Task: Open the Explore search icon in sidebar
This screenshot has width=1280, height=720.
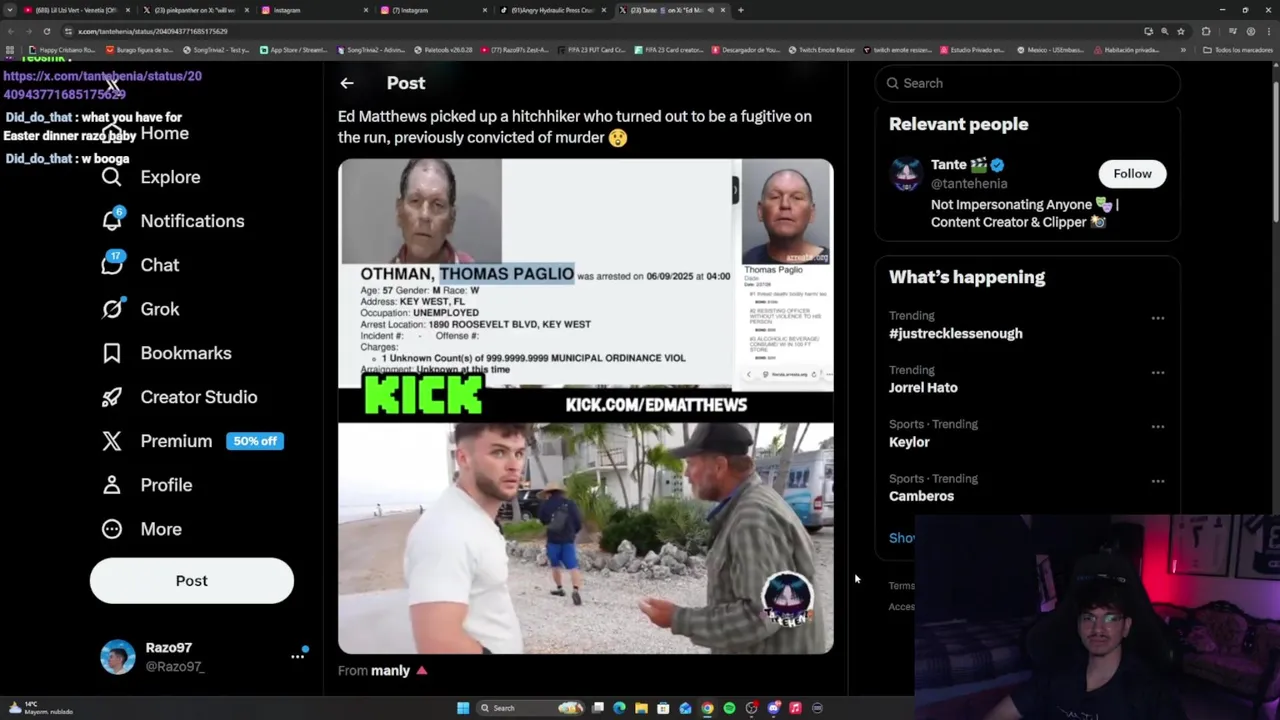Action: click(x=111, y=177)
